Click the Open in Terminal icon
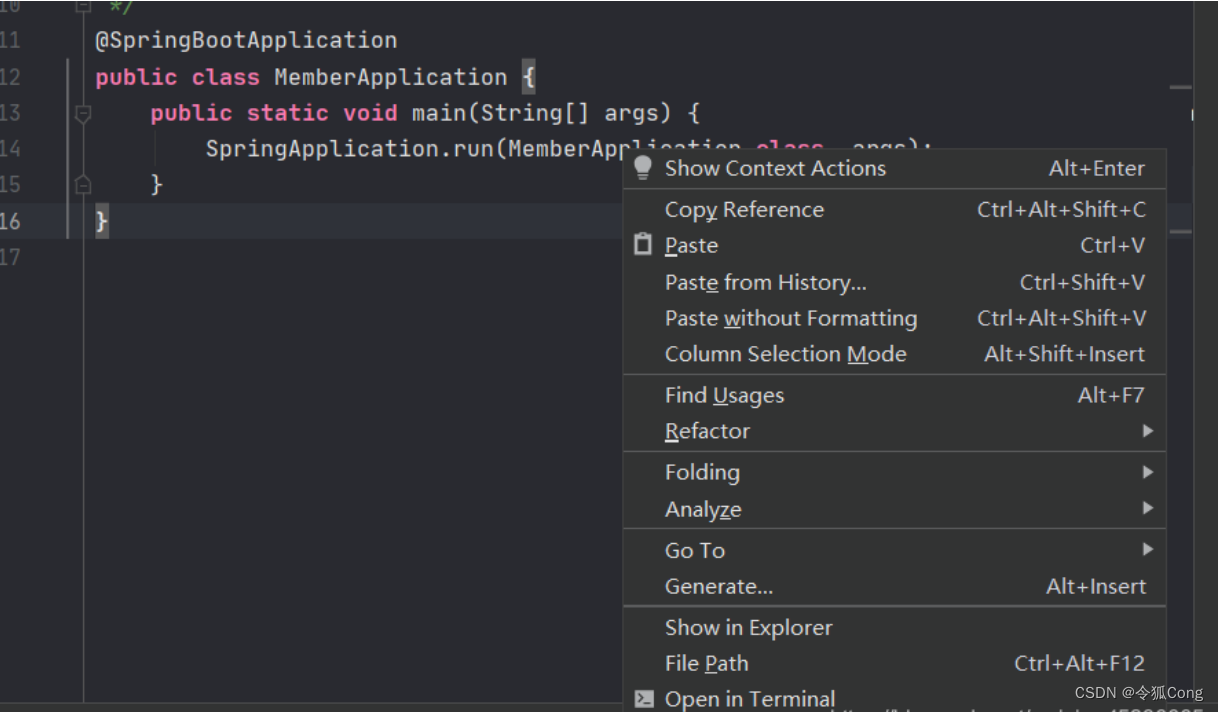The image size is (1219, 712). tap(644, 699)
